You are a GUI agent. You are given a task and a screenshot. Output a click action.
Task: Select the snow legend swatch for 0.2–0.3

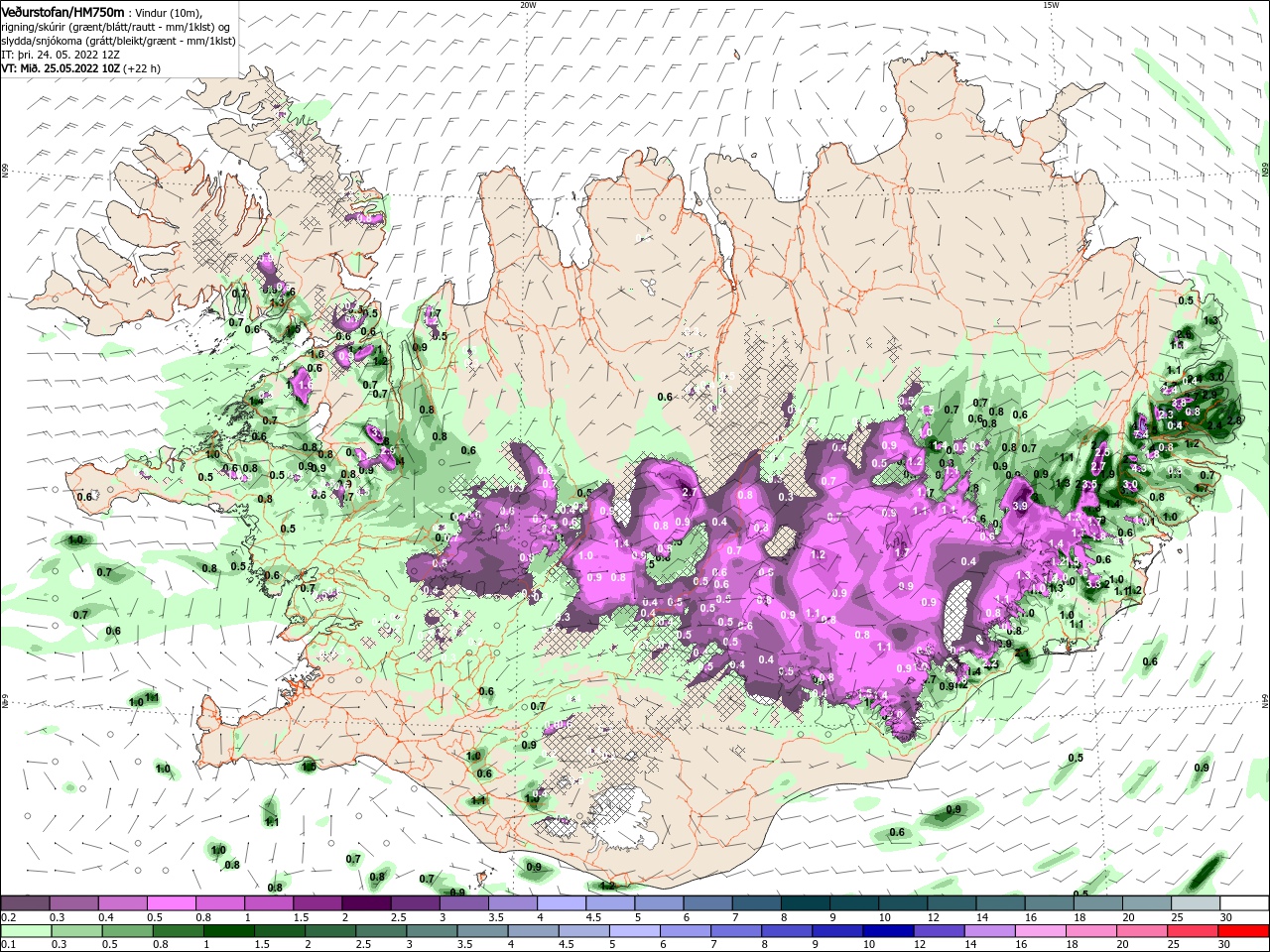25,903
